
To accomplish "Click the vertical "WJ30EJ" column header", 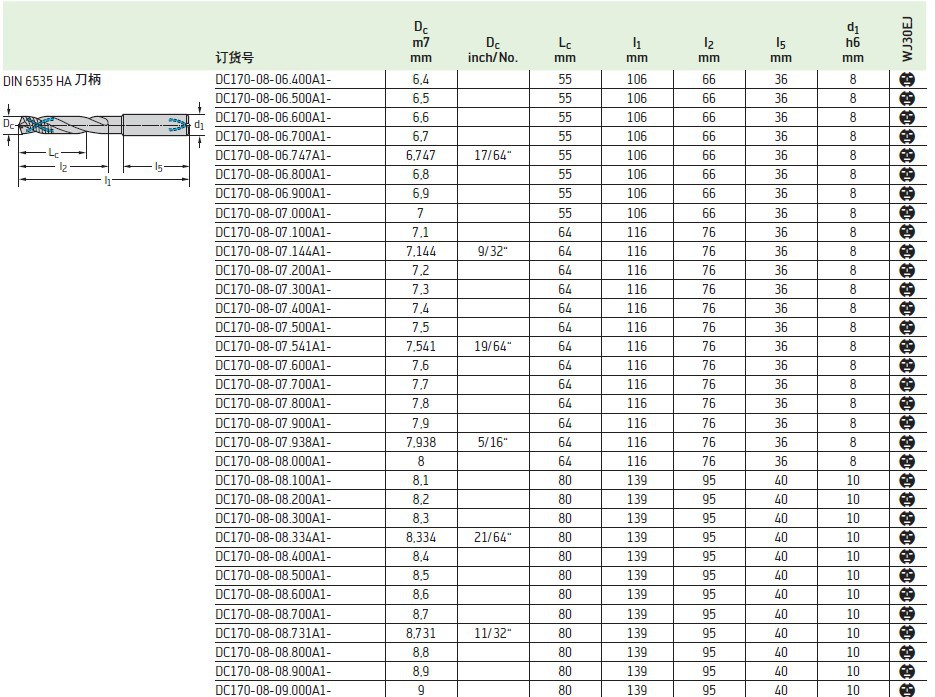I will 907,39.
